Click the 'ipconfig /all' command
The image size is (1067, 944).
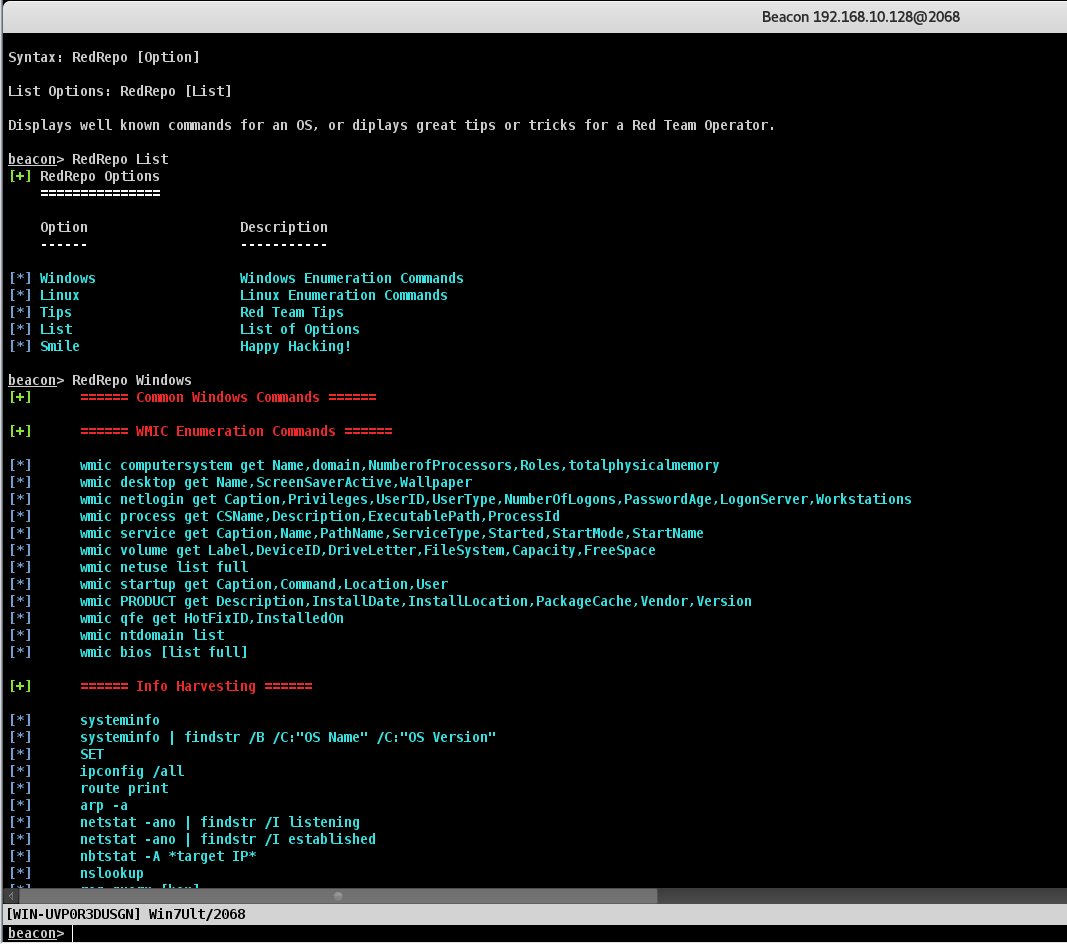click(x=132, y=771)
